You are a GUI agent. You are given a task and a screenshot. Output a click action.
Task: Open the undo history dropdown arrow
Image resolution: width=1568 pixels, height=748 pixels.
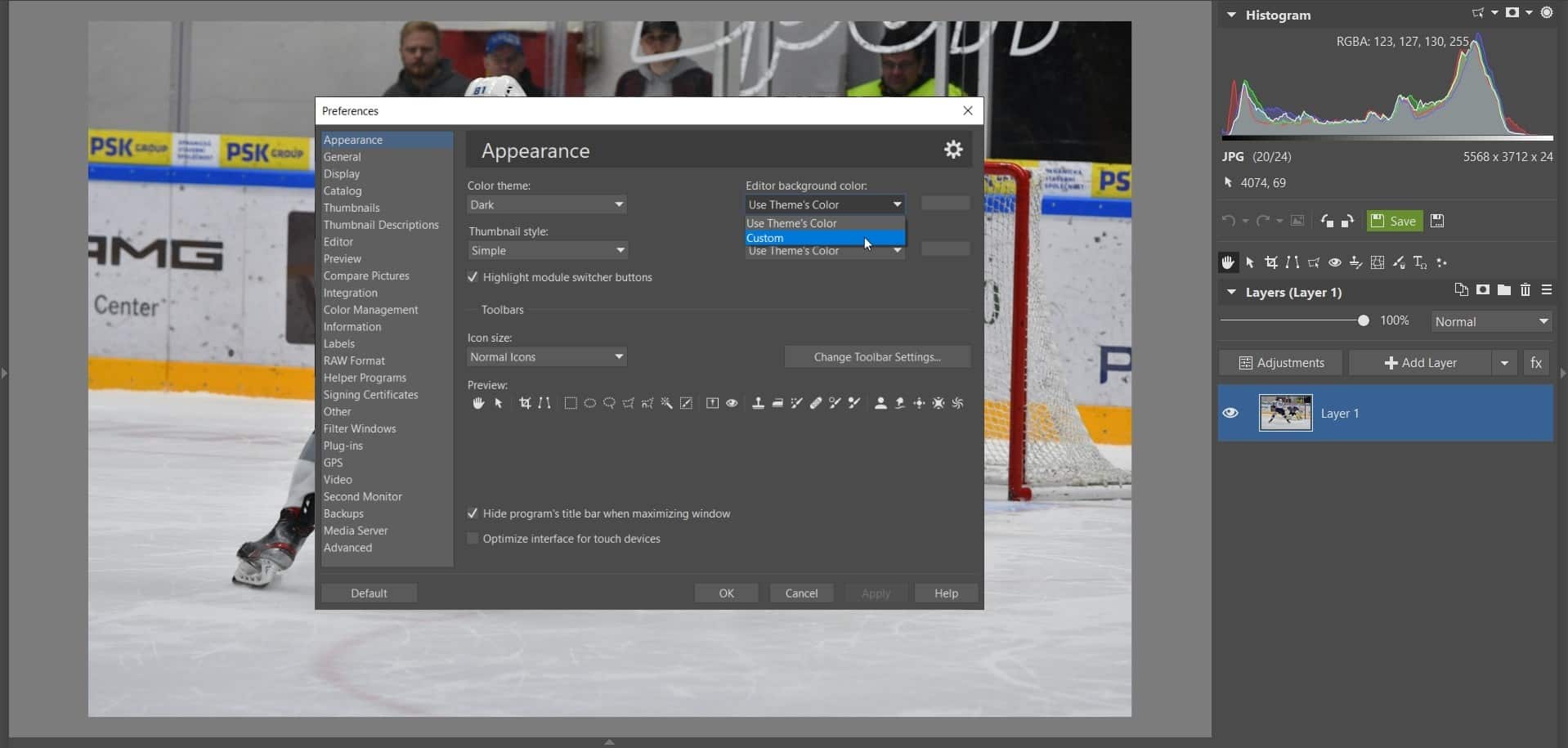pos(1245,221)
